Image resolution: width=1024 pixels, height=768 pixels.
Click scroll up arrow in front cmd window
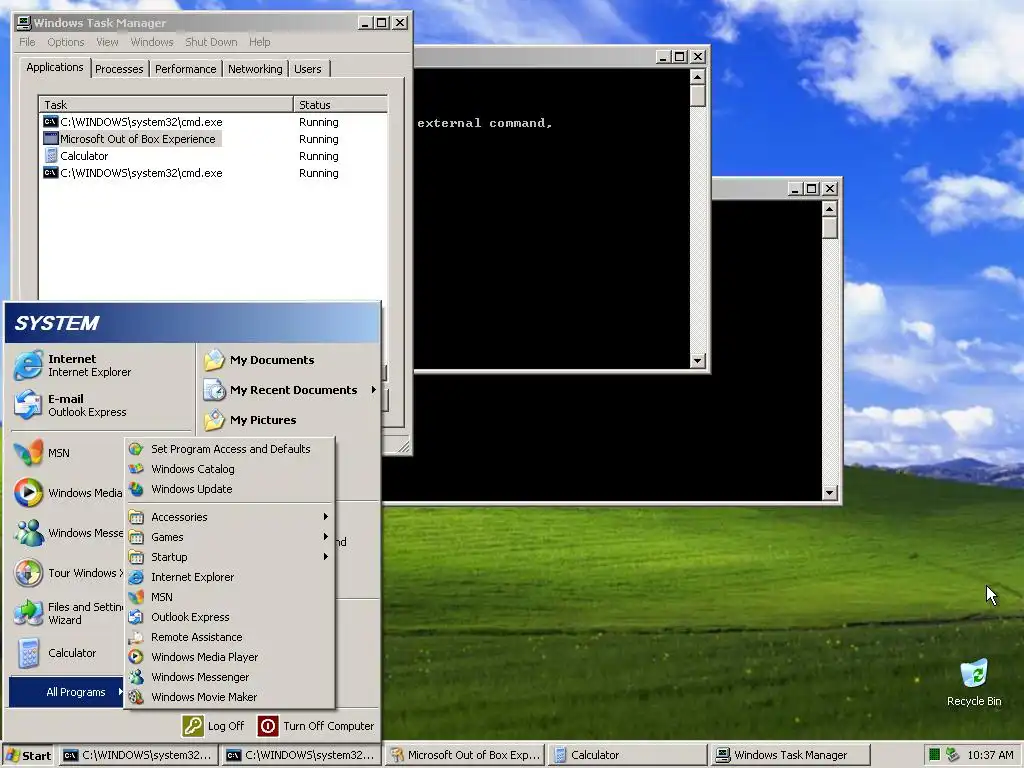[x=697, y=77]
